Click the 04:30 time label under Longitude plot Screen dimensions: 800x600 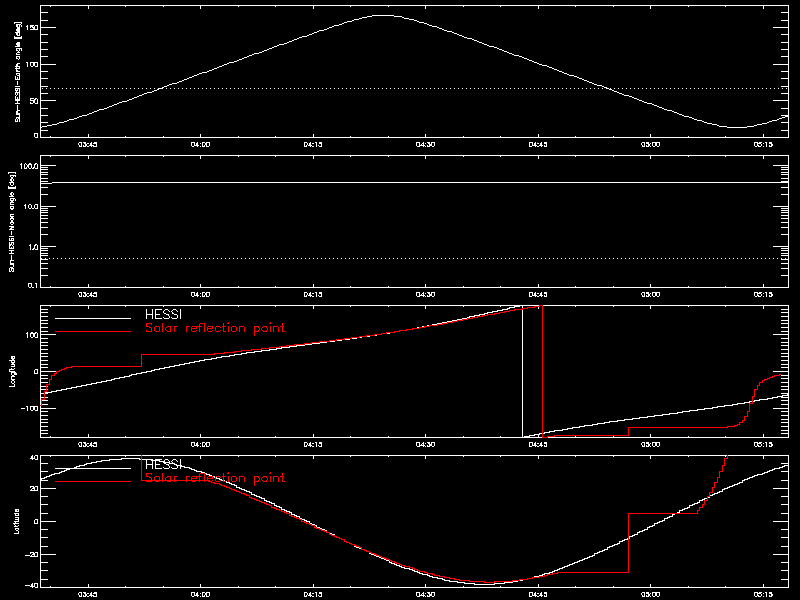pos(425,444)
